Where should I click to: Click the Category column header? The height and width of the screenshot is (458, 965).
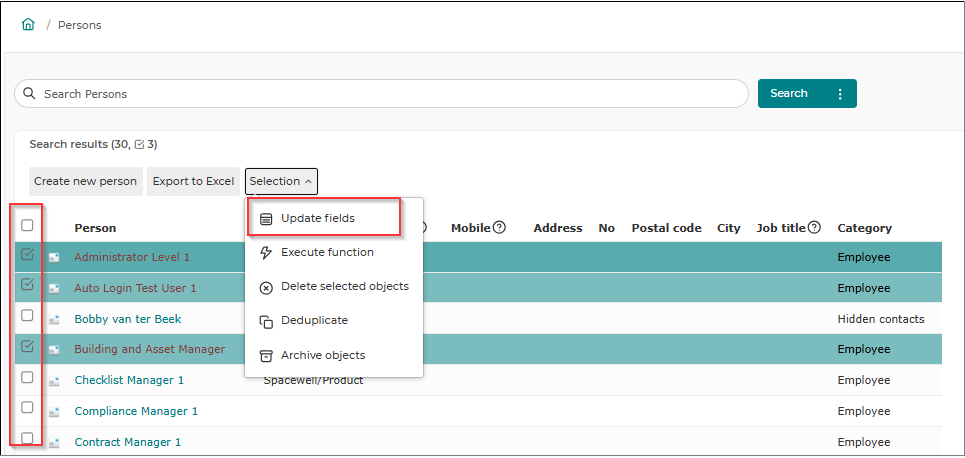point(864,228)
